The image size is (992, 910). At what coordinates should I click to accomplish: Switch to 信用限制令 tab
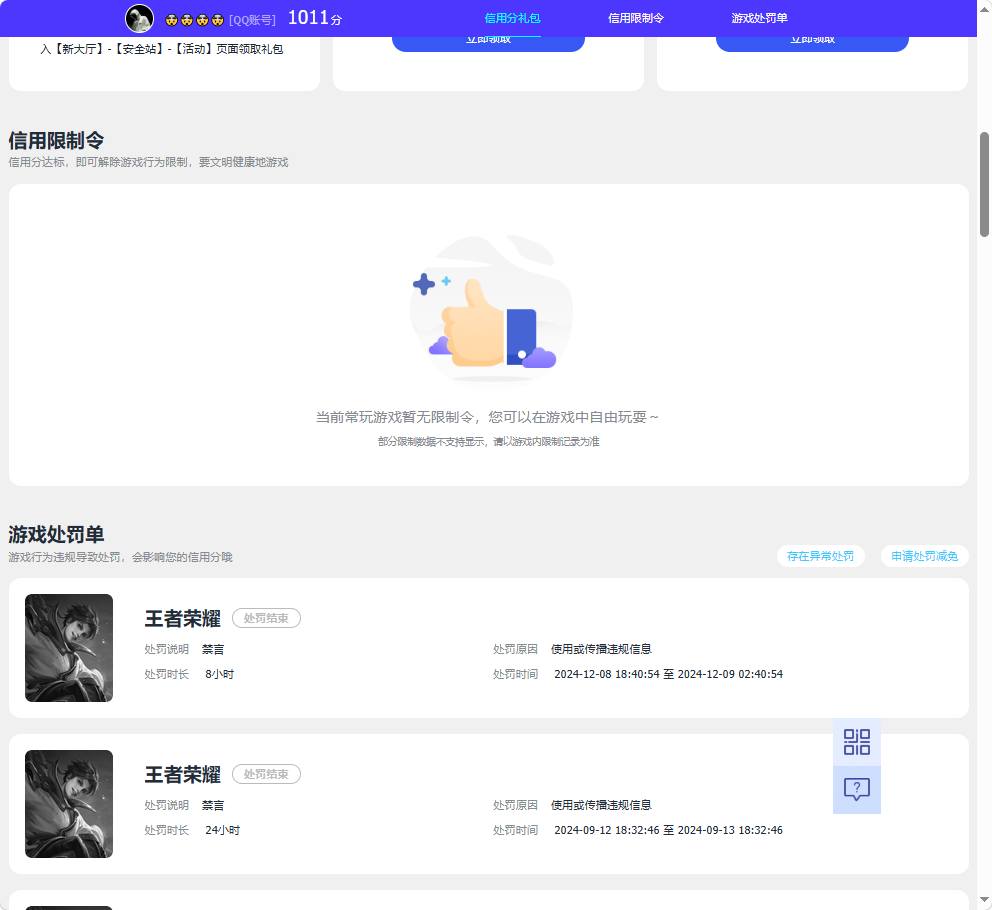coord(636,18)
